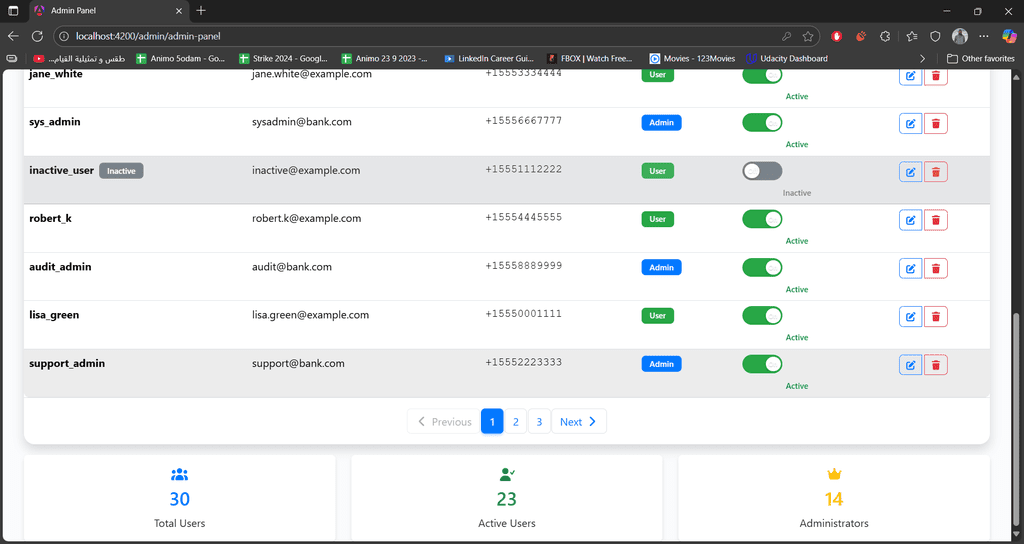1024x544 pixels.
Task: Open browser settings and more menu
Action: 985,36
